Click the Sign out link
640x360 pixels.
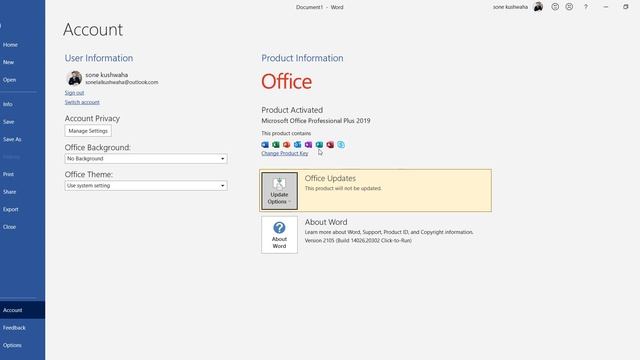click(74, 93)
